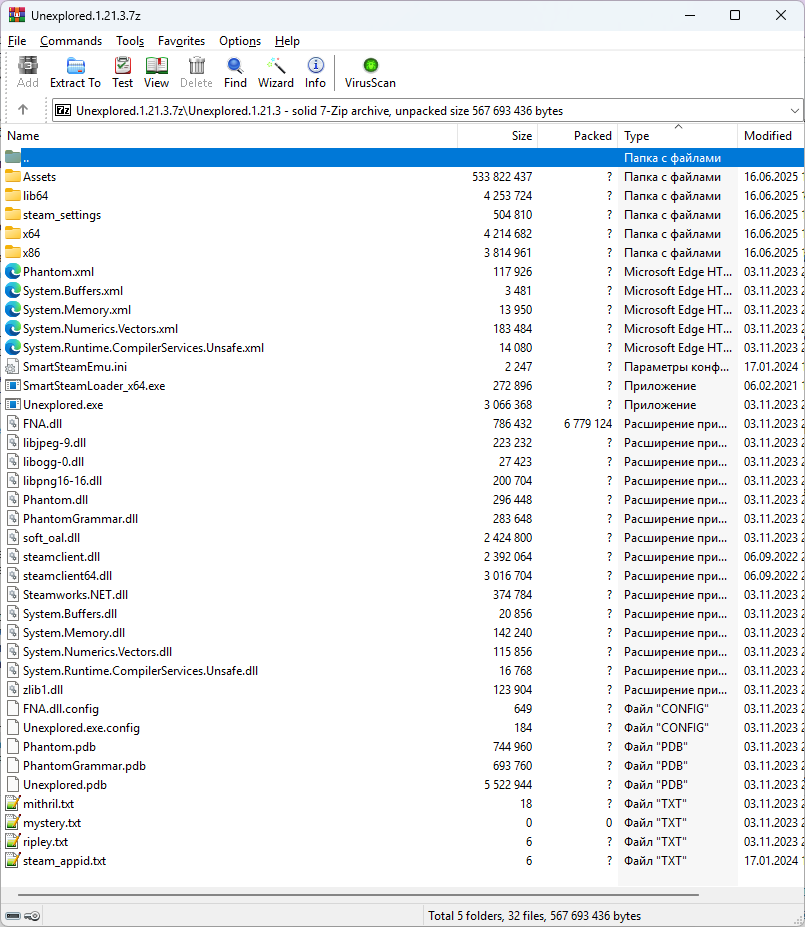Click the Add toolbar icon
This screenshot has width=805, height=927.
point(28,65)
